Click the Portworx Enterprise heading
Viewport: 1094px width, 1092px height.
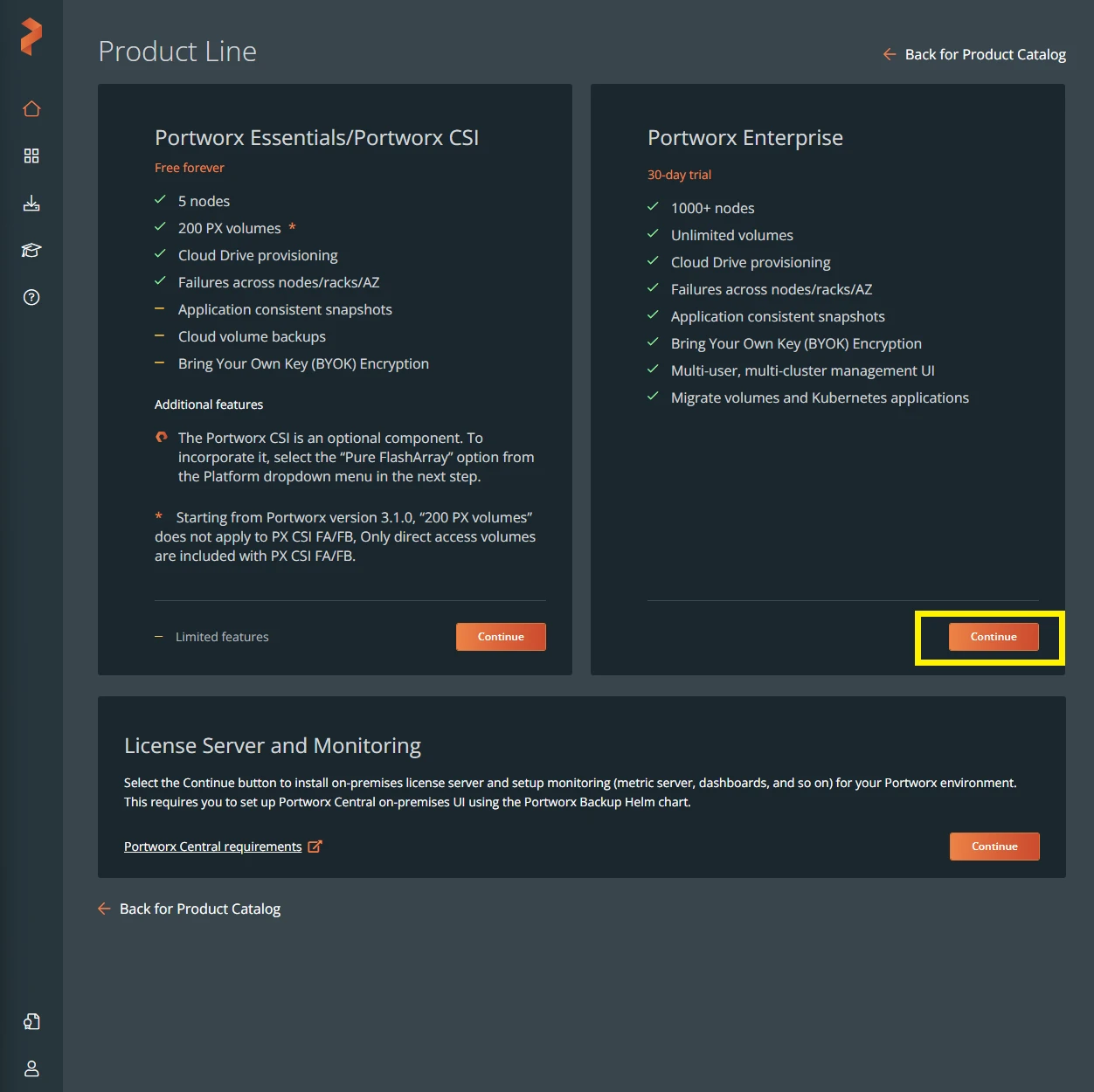[x=745, y=138]
